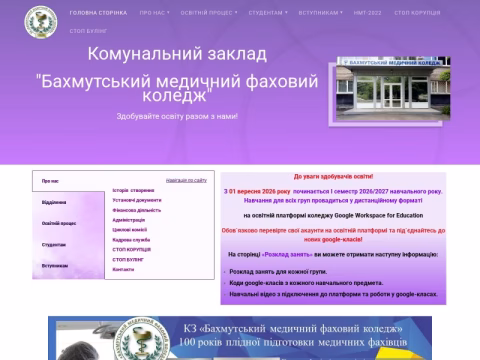Screen dimensions: 480x360
Task: Open the НМТ-2022 menu item
Action: 367,13
